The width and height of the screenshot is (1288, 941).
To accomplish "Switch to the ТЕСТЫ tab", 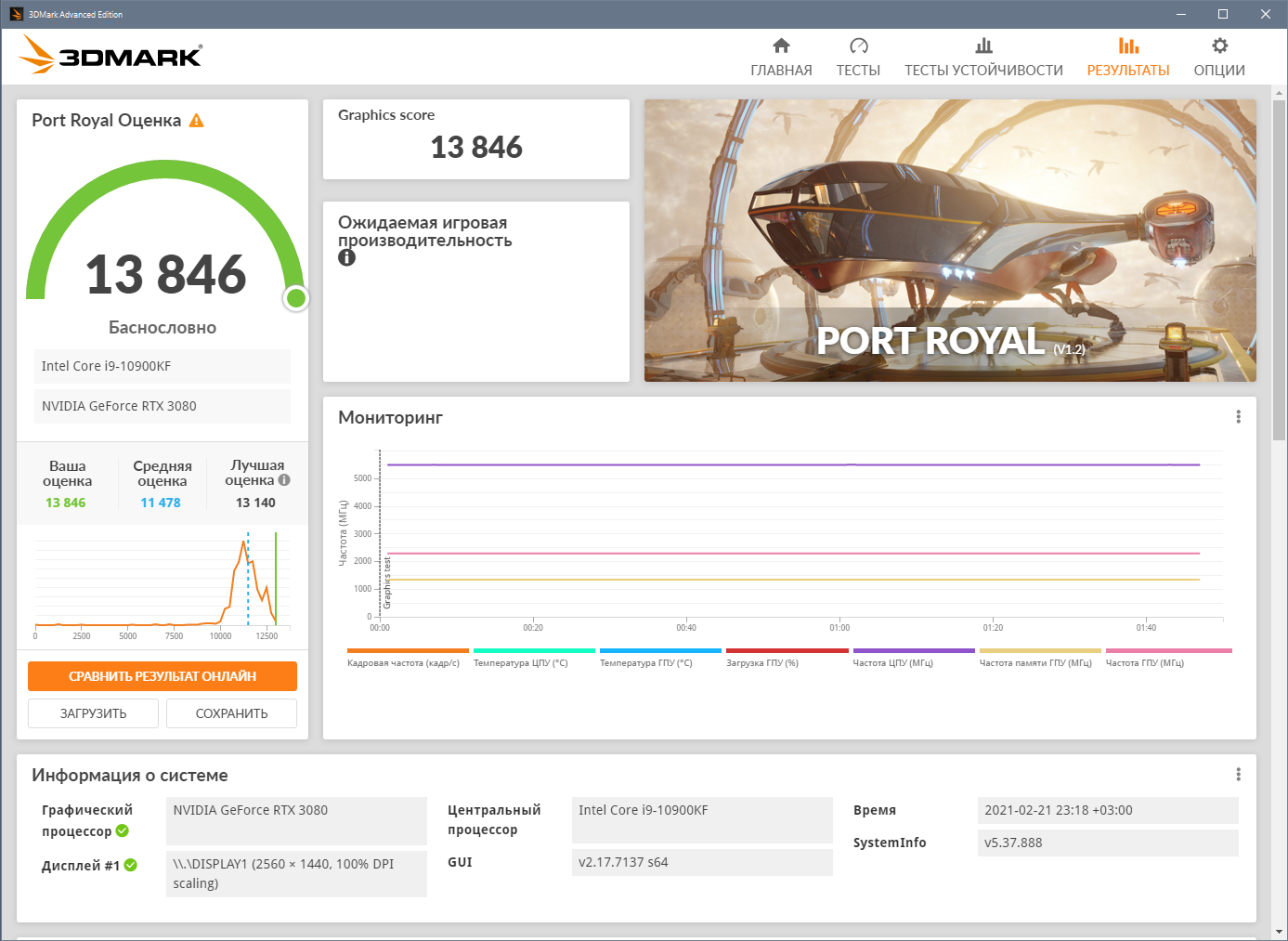I will pyautogui.click(x=858, y=58).
